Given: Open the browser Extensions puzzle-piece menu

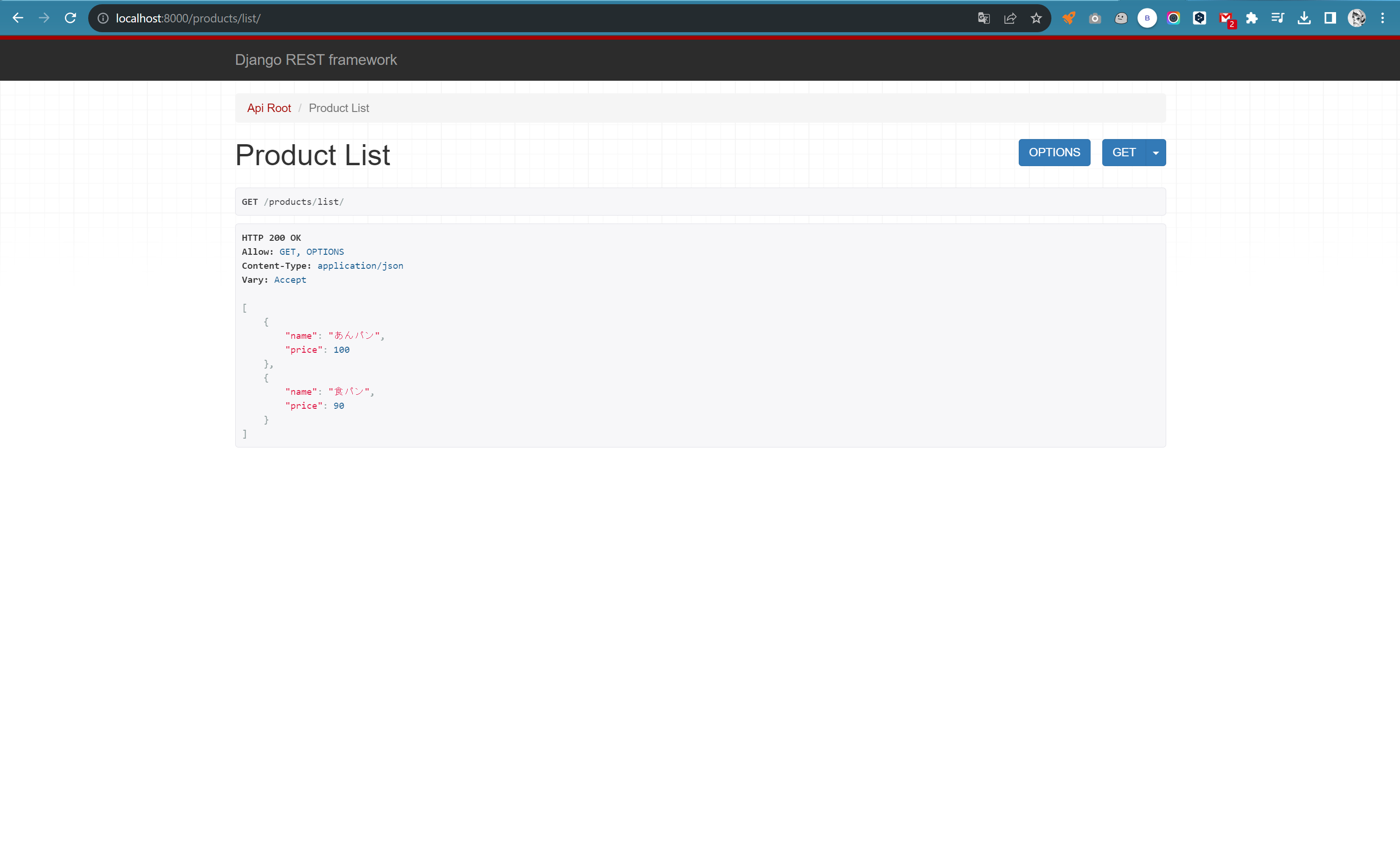Looking at the screenshot, I should coord(1252,18).
